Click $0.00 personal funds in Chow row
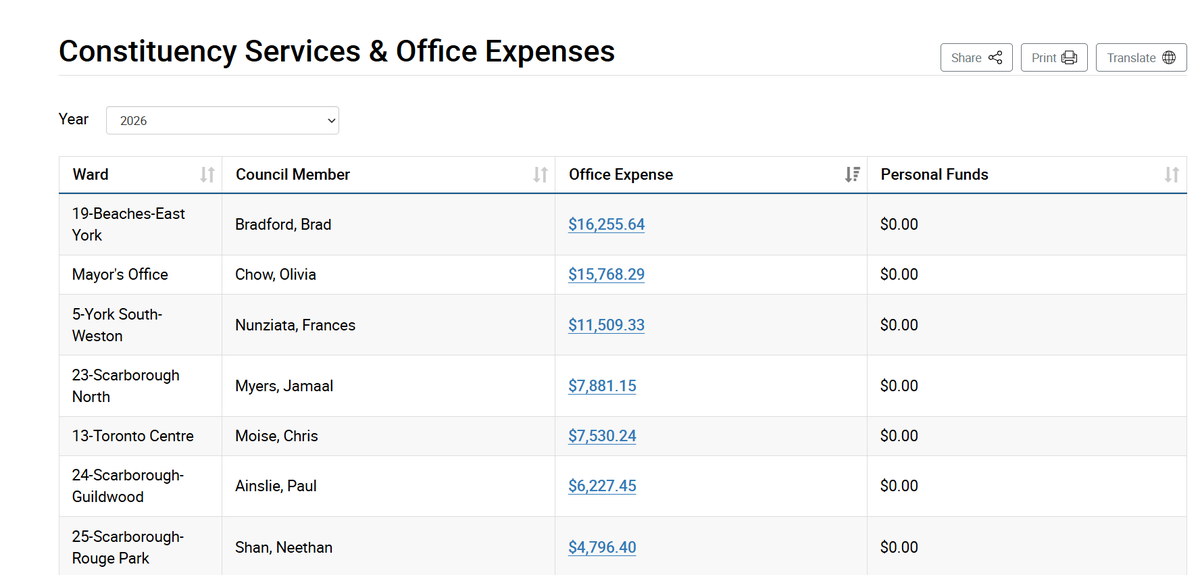This screenshot has width=1200, height=575. pos(899,274)
